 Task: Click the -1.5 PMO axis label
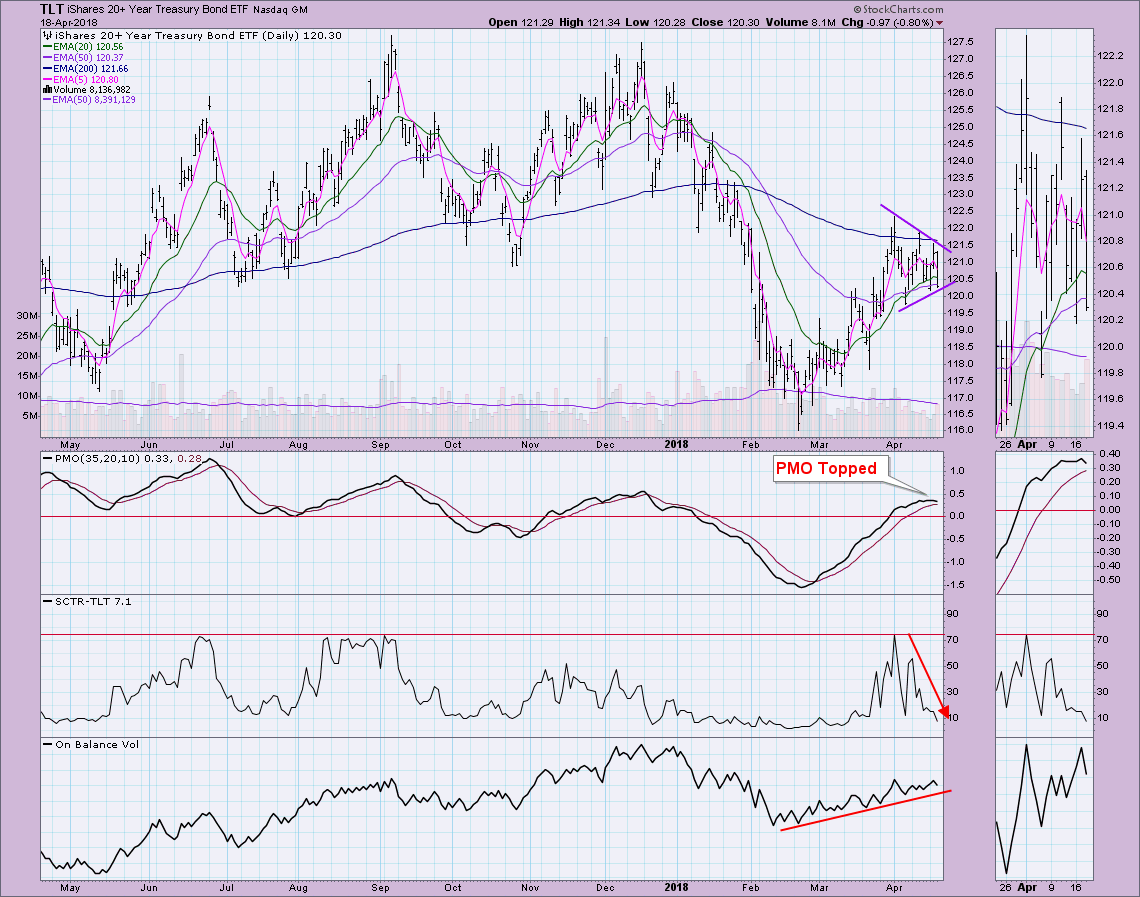[x=957, y=584]
